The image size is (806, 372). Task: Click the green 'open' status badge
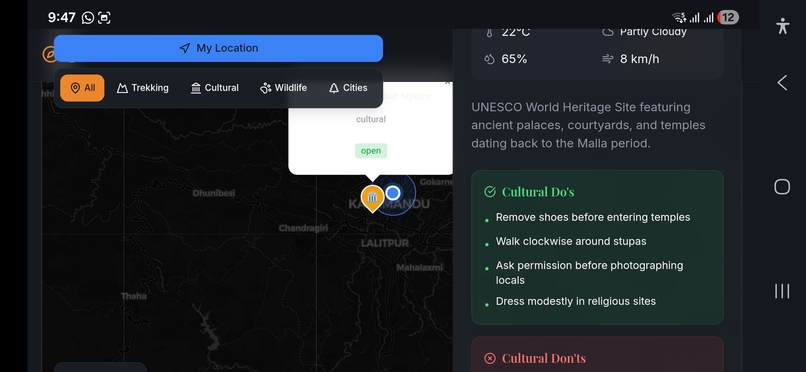tap(371, 151)
